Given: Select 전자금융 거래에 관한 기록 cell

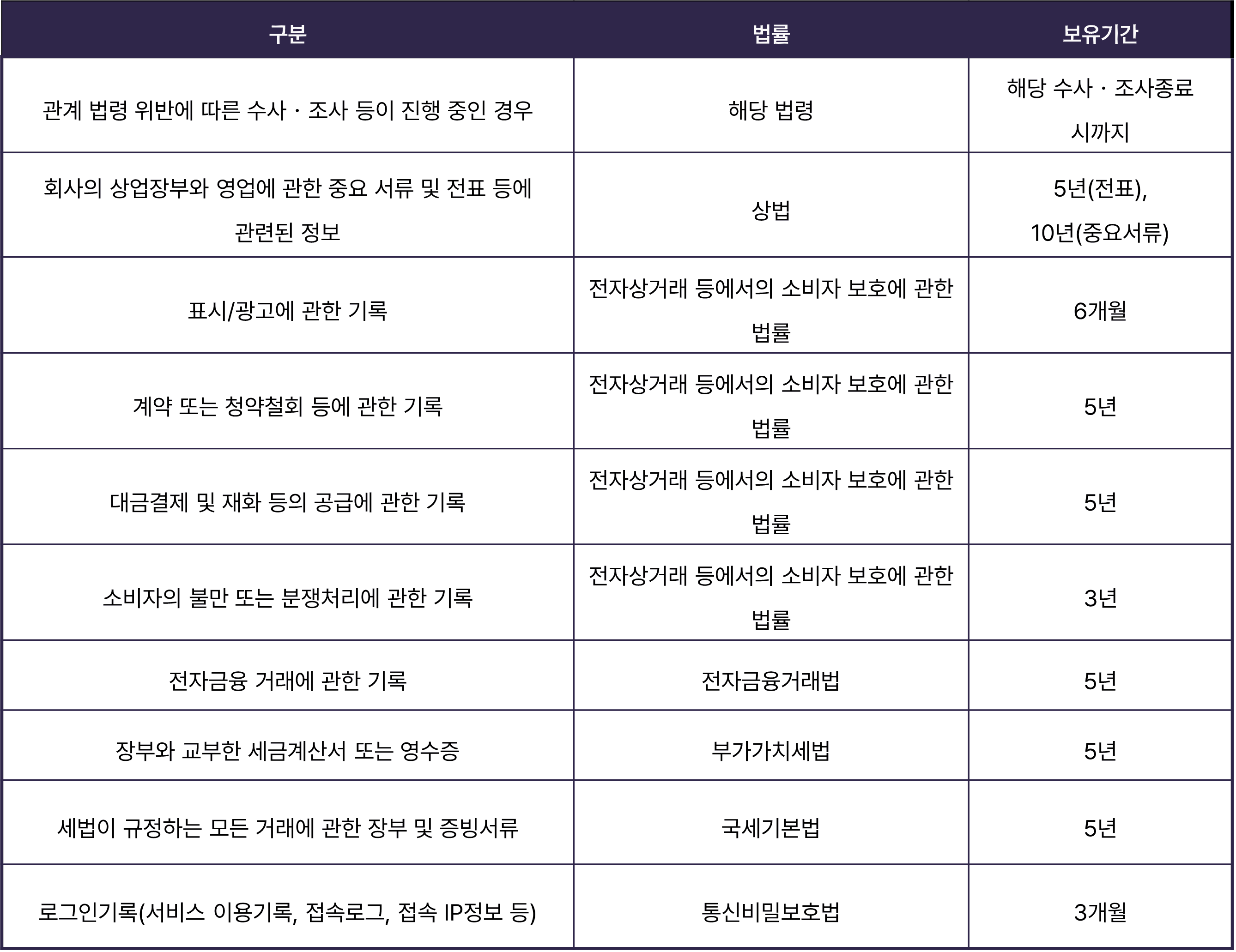Looking at the screenshot, I should pyautogui.click(x=287, y=681).
